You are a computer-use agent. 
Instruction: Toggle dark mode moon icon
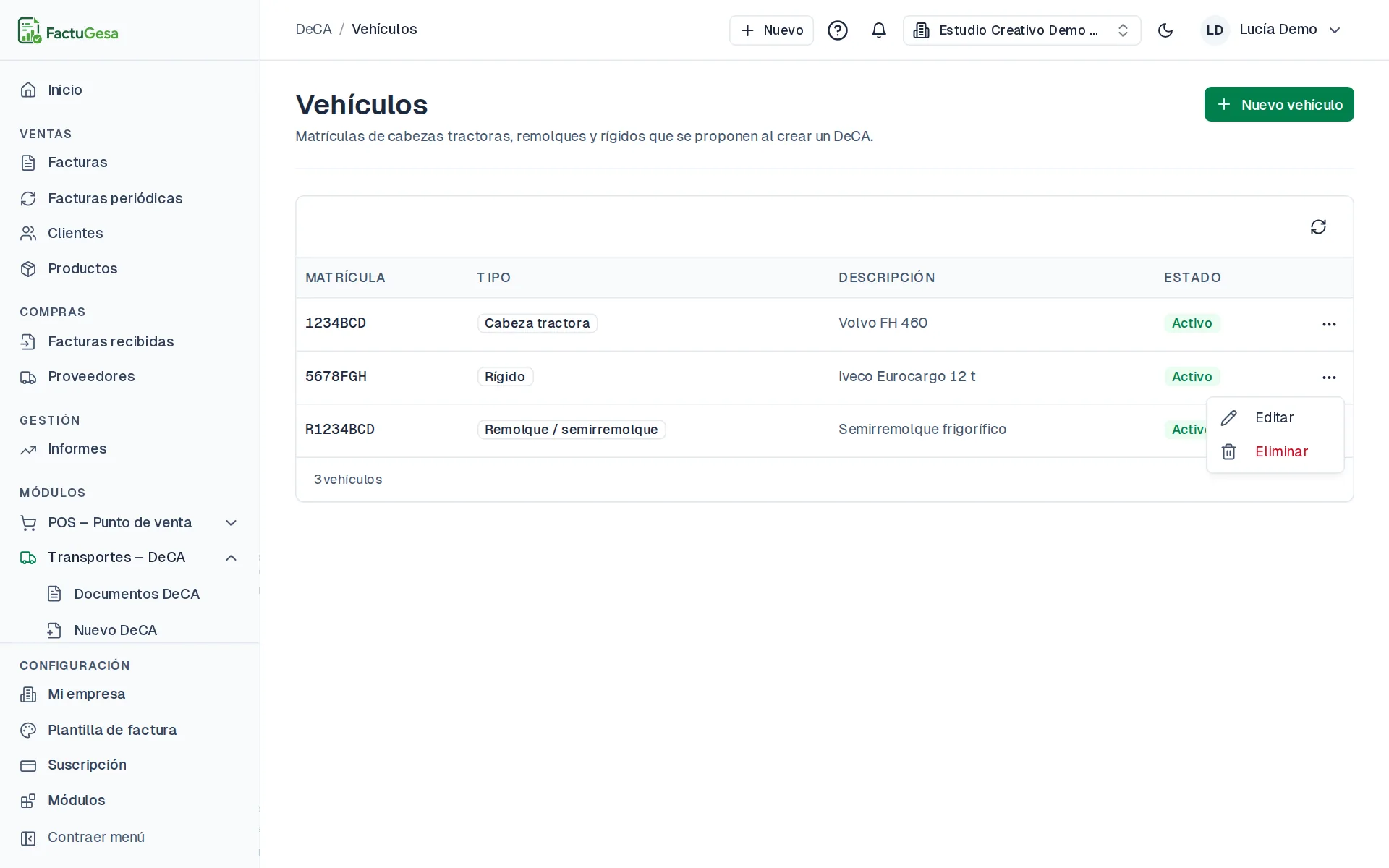pyautogui.click(x=1165, y=30)
